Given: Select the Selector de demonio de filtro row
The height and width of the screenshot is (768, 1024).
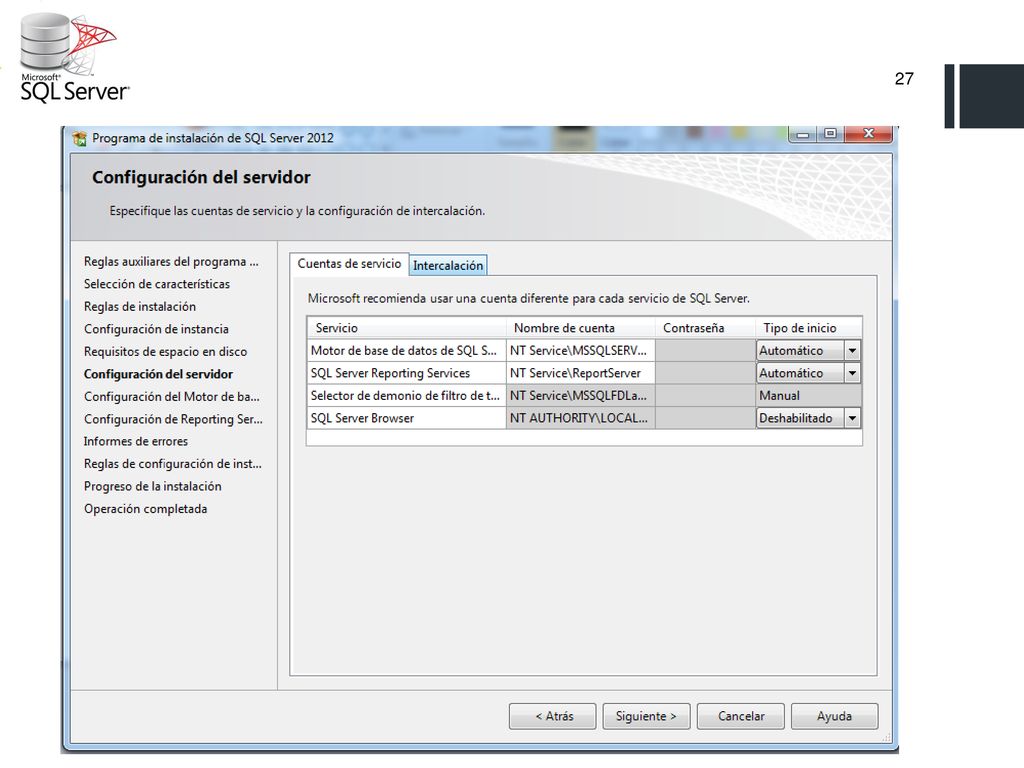Looking at the screenshot, I should (x=584, y=396).
